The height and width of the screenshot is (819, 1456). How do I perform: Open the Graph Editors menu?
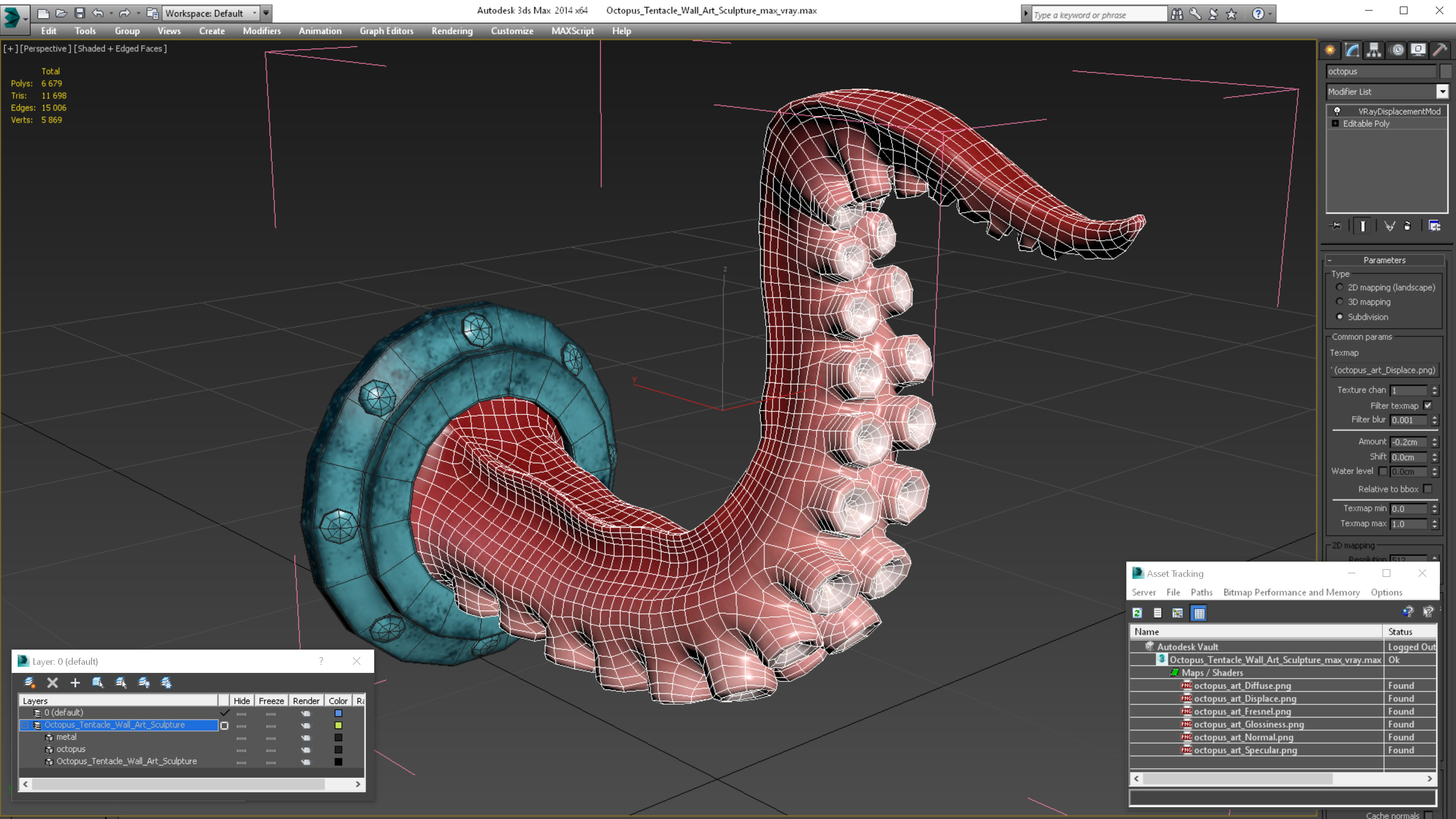tap(387, 31)
